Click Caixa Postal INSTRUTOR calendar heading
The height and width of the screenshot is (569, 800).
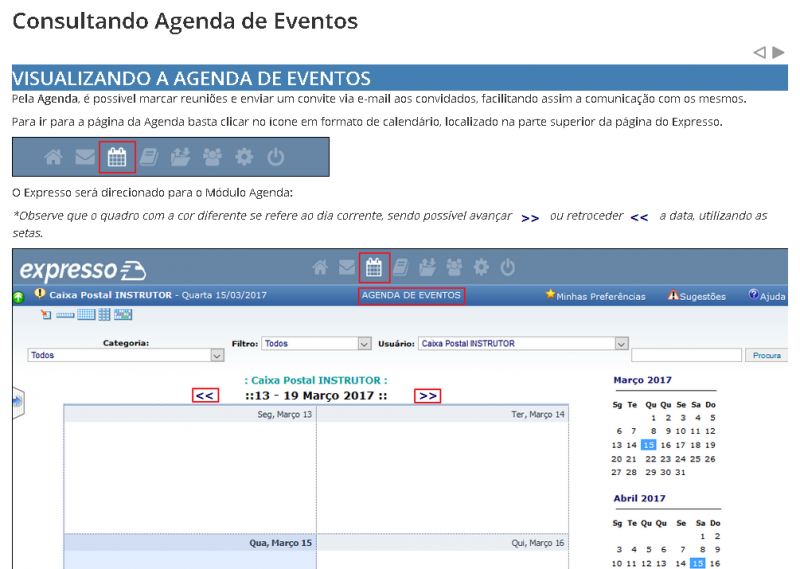pos(316,380)
